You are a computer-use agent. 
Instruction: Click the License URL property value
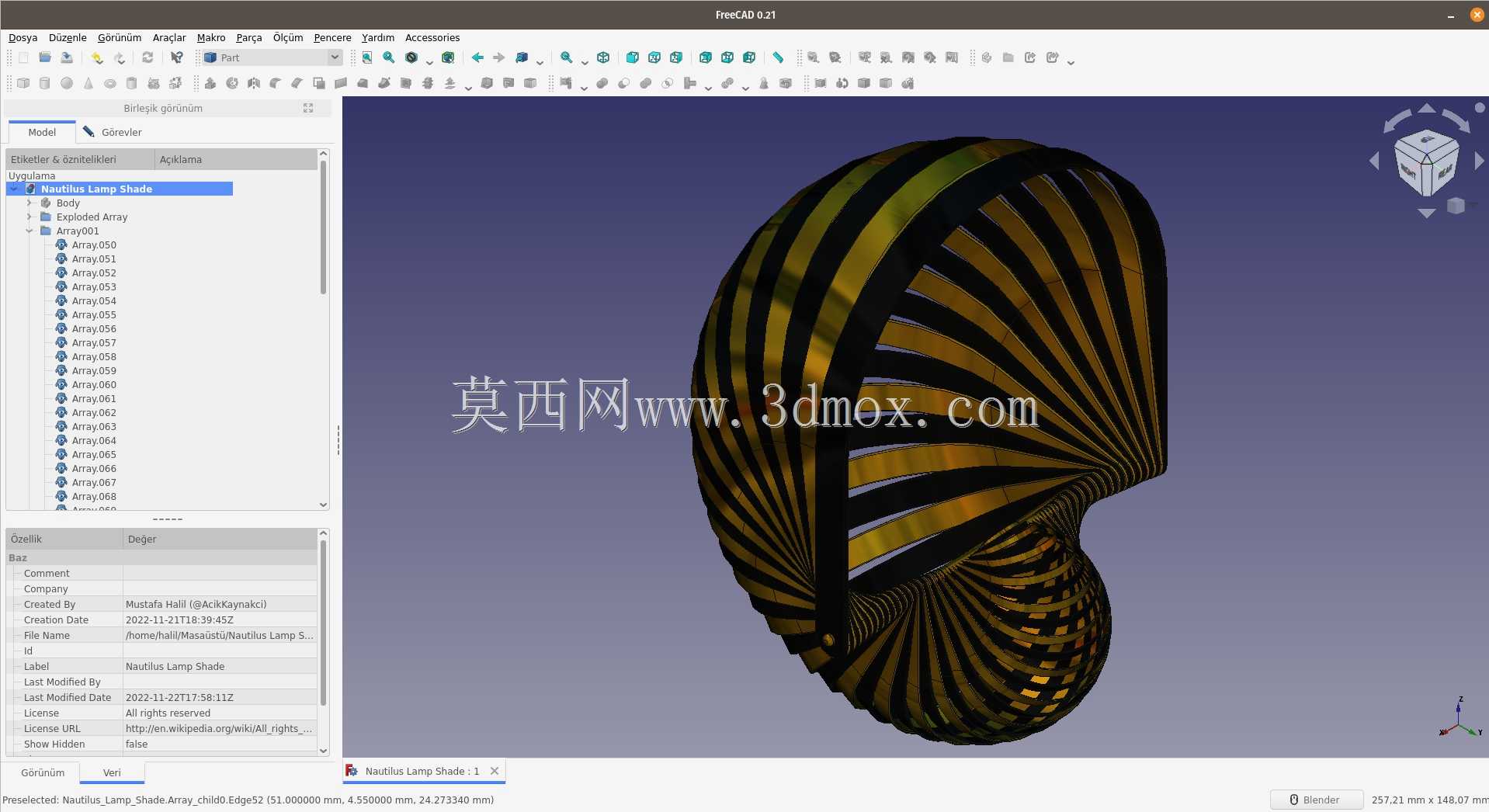click(x=220, y=728)
